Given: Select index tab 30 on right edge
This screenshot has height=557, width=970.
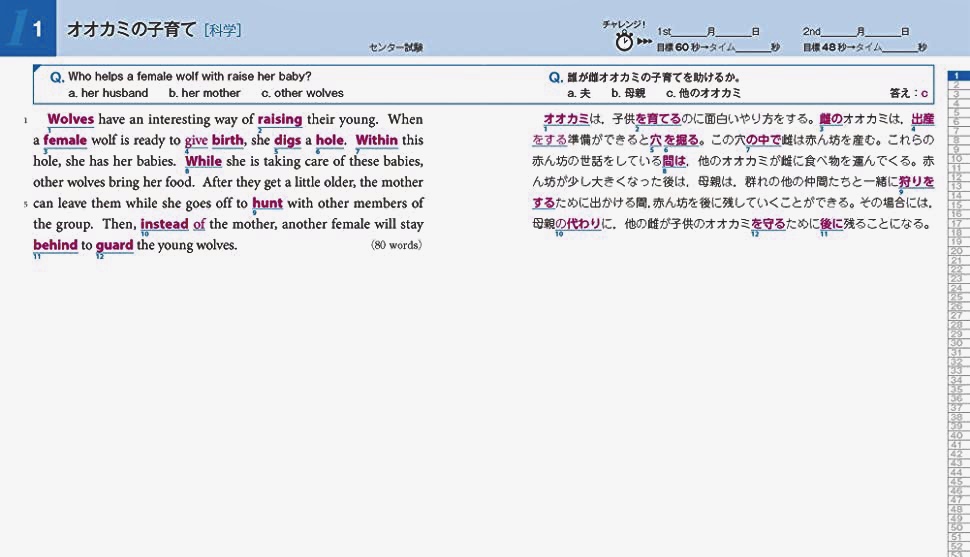Looking at the screenshot, I should 957,343.
